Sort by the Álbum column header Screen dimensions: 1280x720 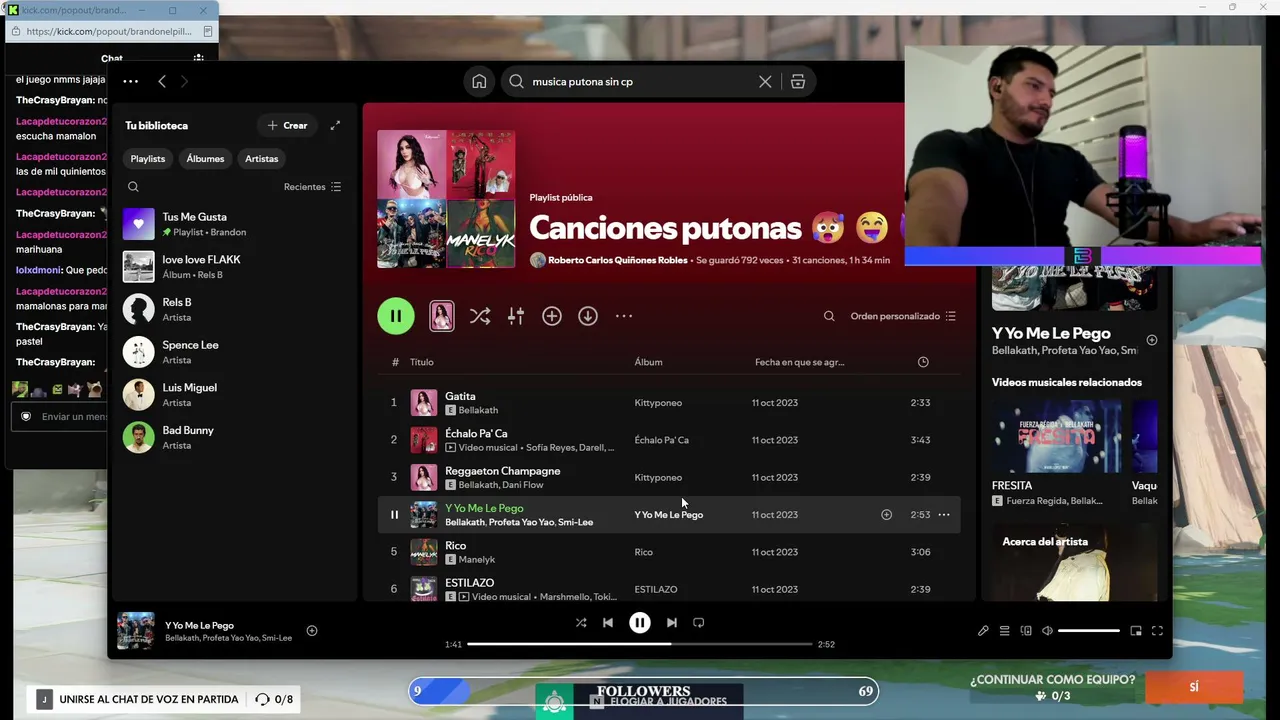pyautogui.click(x=648, y=362)
